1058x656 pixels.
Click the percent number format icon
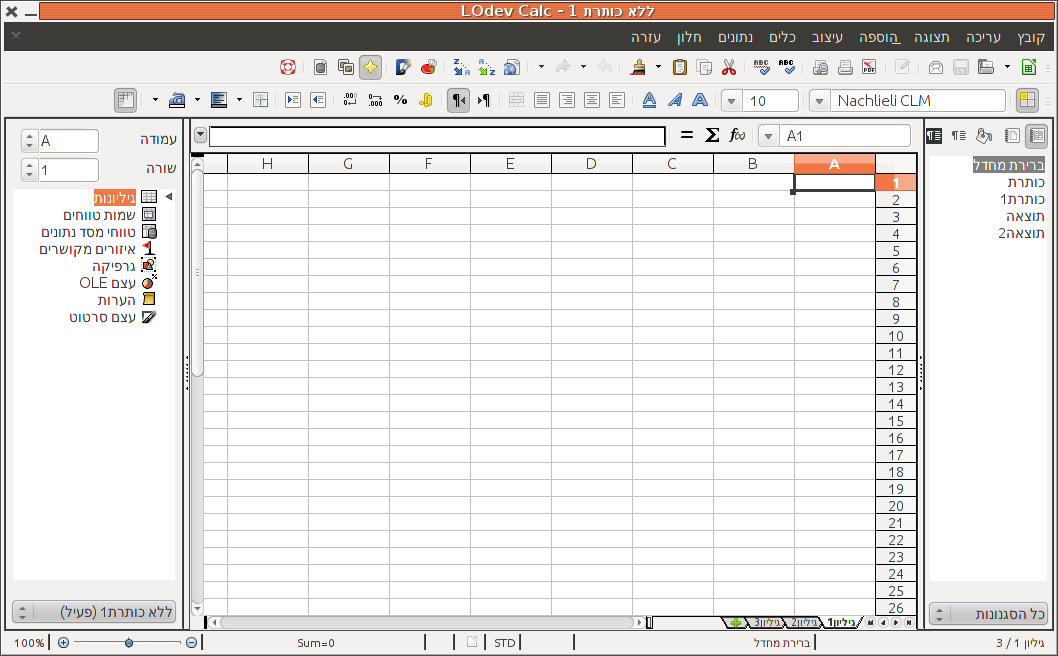(x=400, y=100)
